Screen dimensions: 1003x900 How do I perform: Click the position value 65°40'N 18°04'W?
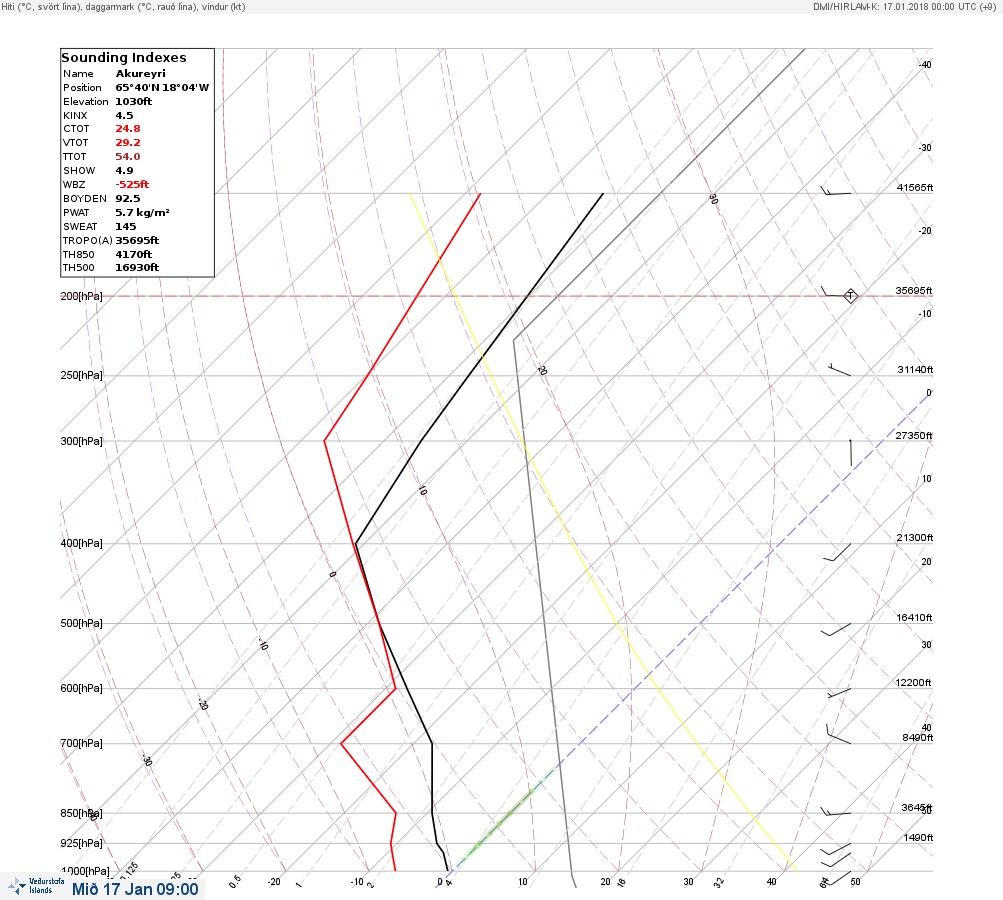pyautogui.click(x=162, y=88)
